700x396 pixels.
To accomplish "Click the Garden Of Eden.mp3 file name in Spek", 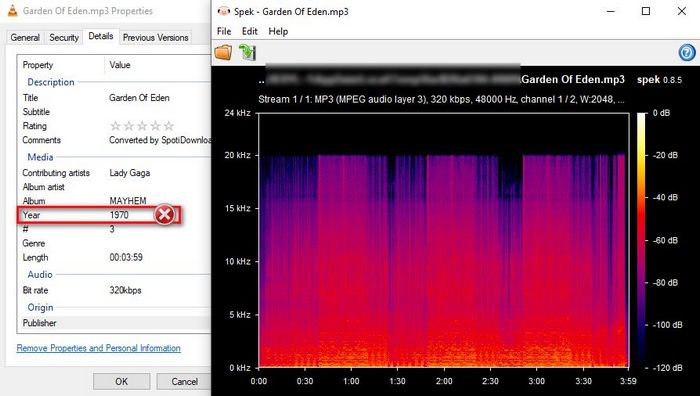I will 573,79.
